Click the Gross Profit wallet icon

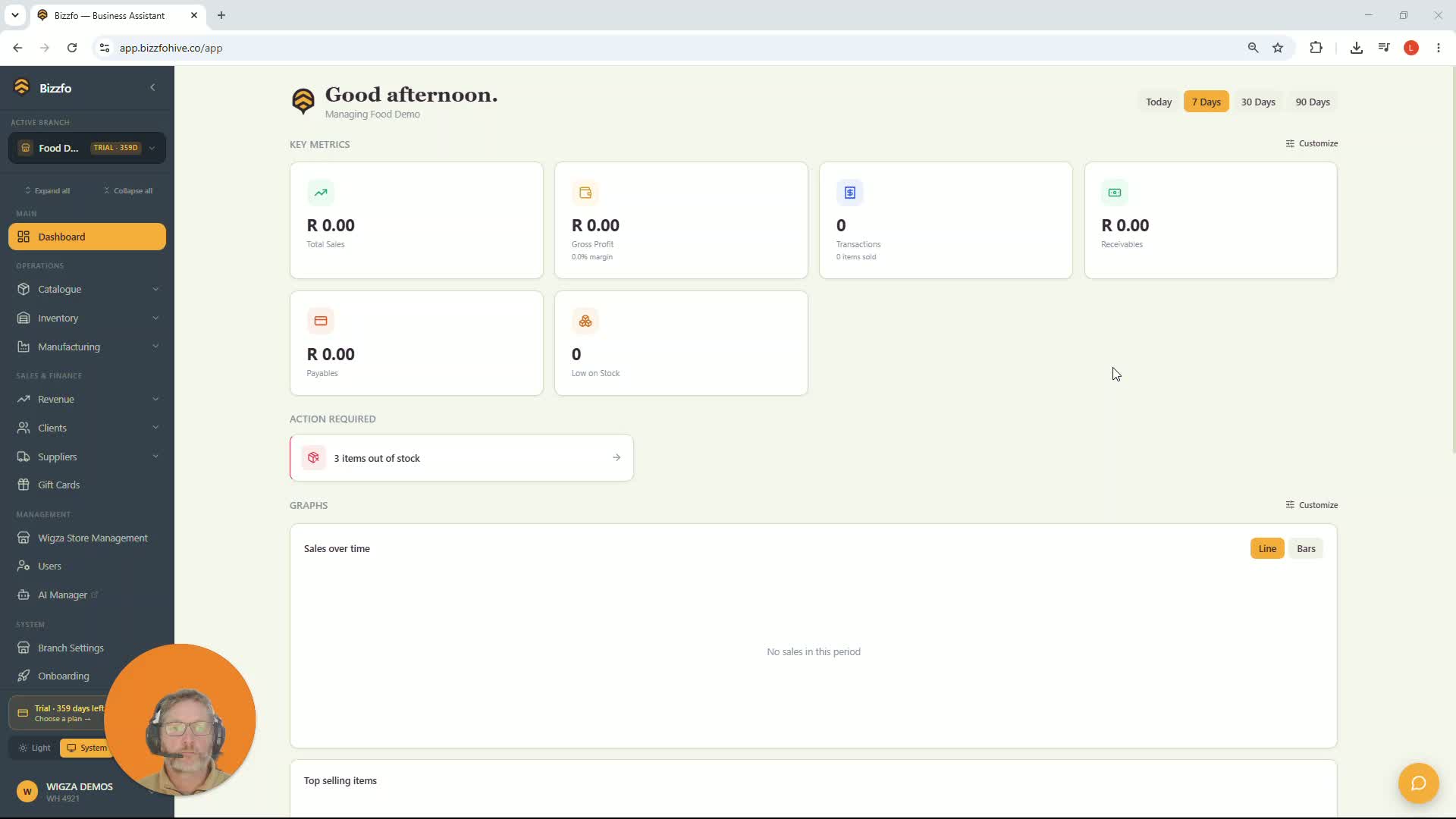tap(585, 193)
